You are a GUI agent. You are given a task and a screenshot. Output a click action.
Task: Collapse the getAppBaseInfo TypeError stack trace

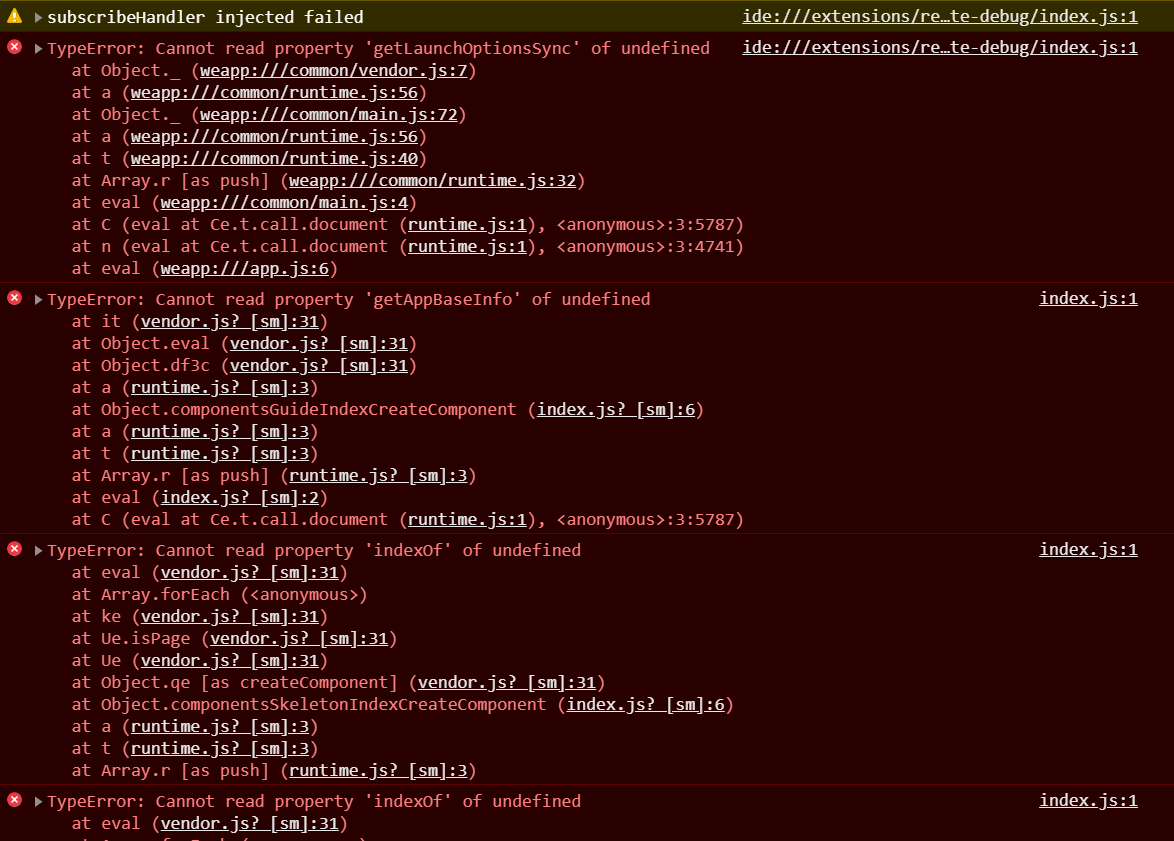coord(38,300)
